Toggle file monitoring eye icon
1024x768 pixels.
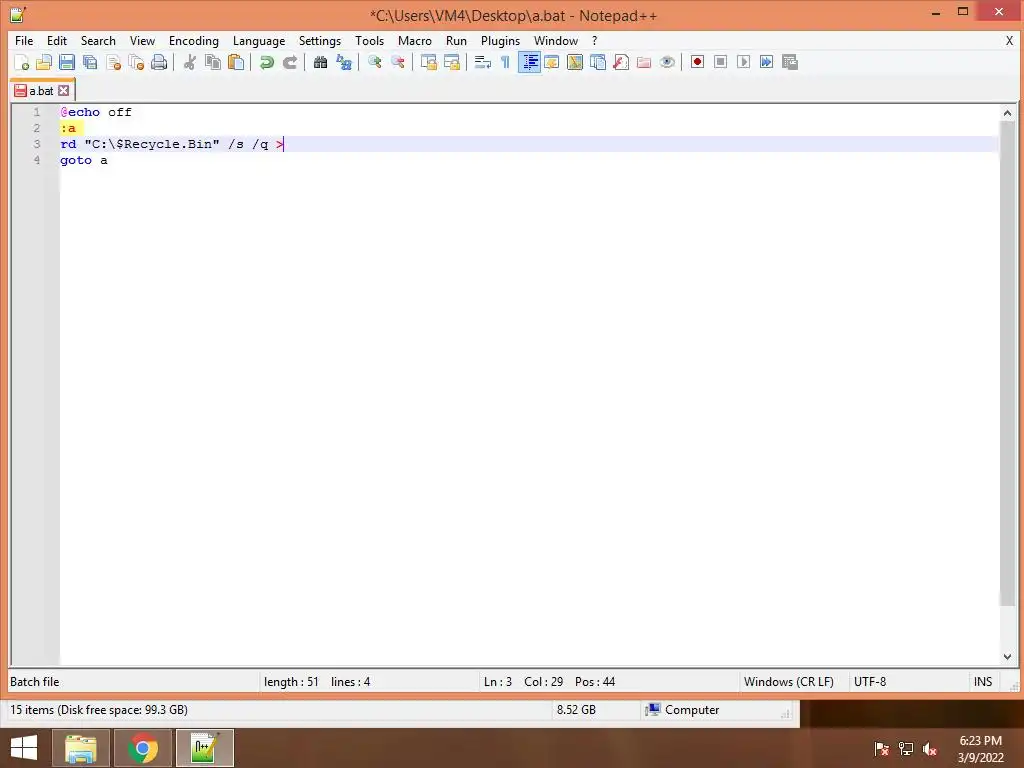pyautogui.click(x=667, y=62)
